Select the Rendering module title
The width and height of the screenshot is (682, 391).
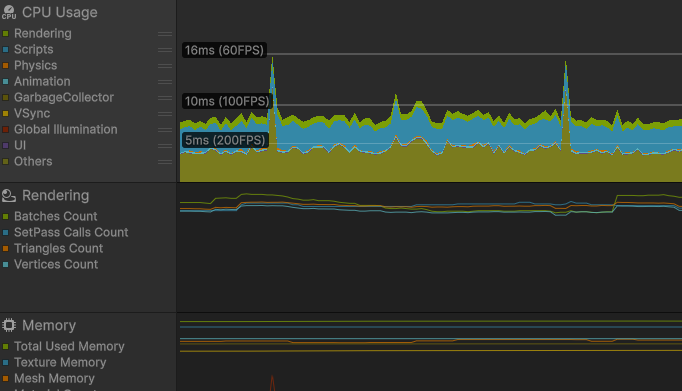click(56, 196)
